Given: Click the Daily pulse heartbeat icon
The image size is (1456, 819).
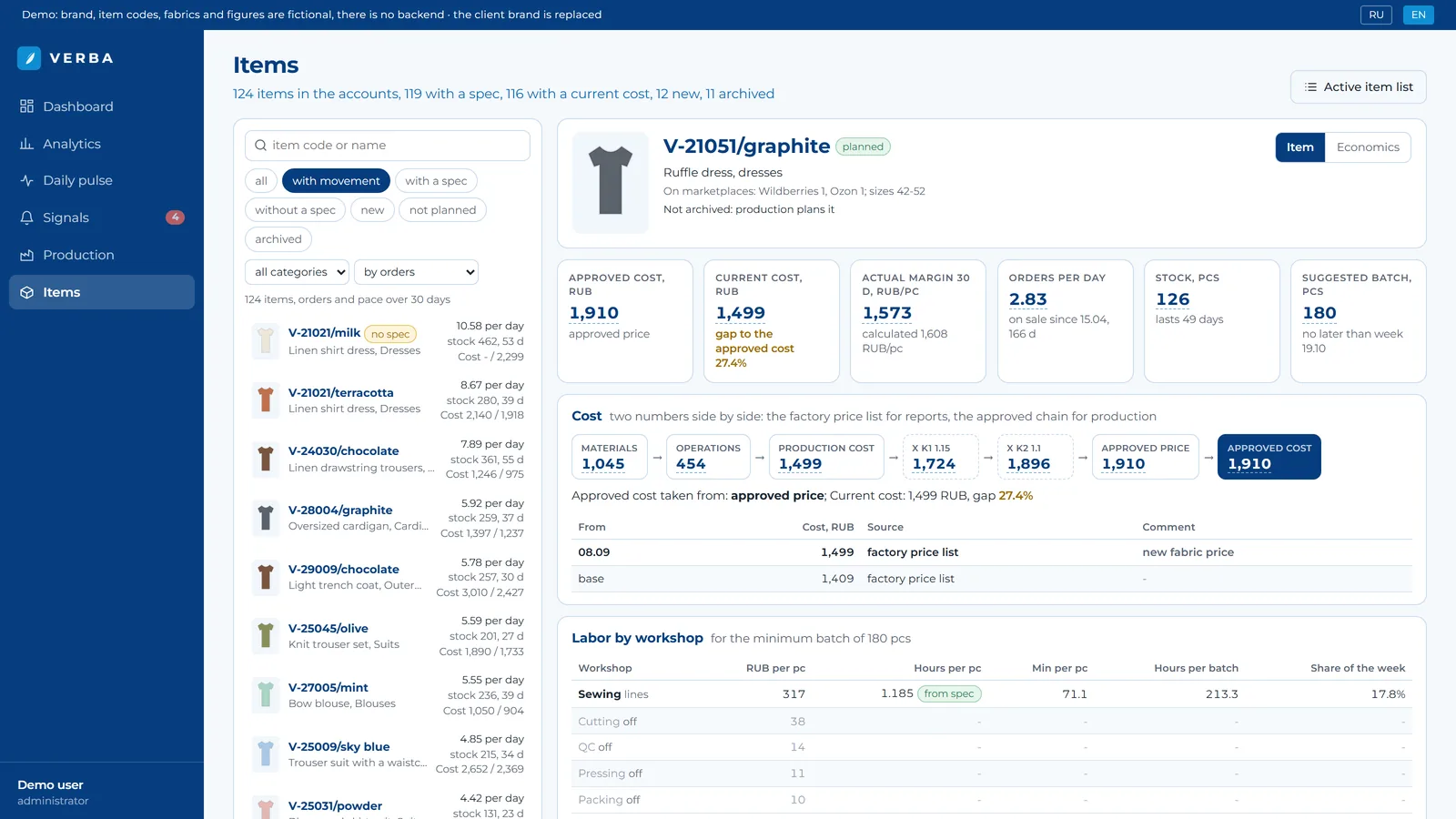Looking at the screenshot, I should (26, 180).
